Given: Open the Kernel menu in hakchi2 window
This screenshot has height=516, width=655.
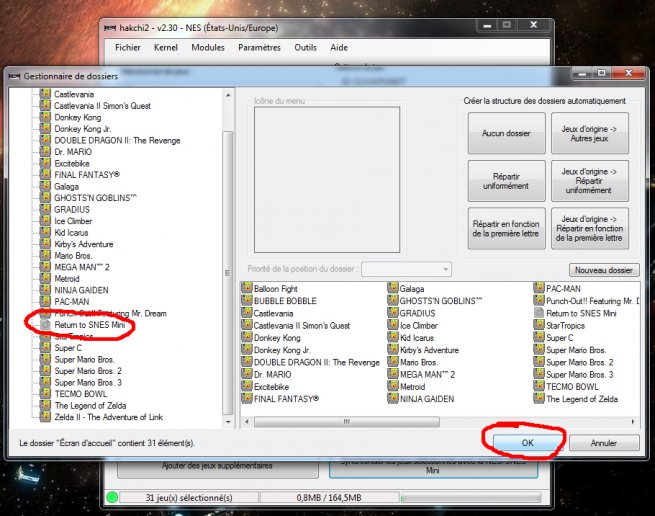Looking at the screenshot, I should pyautogui.click(x=165, y=48).
